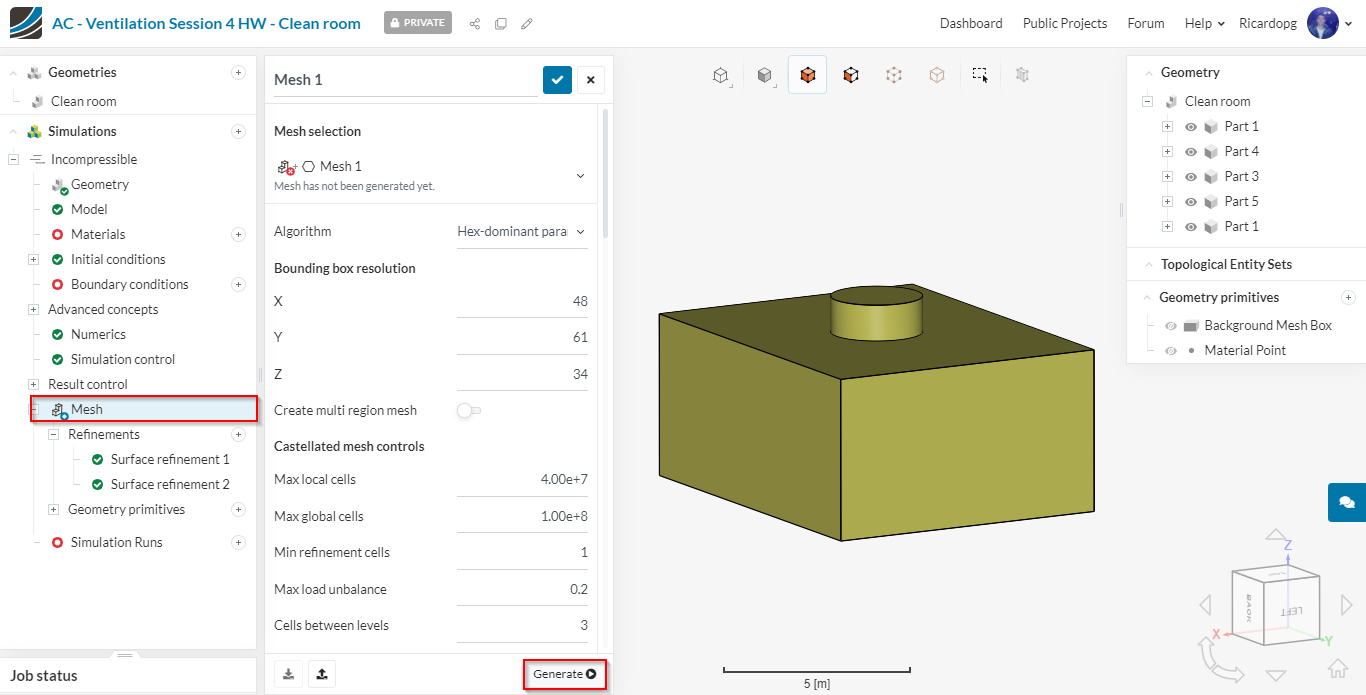Click the Generate mesh button
1366x695 pixels.
pos(564,674)
